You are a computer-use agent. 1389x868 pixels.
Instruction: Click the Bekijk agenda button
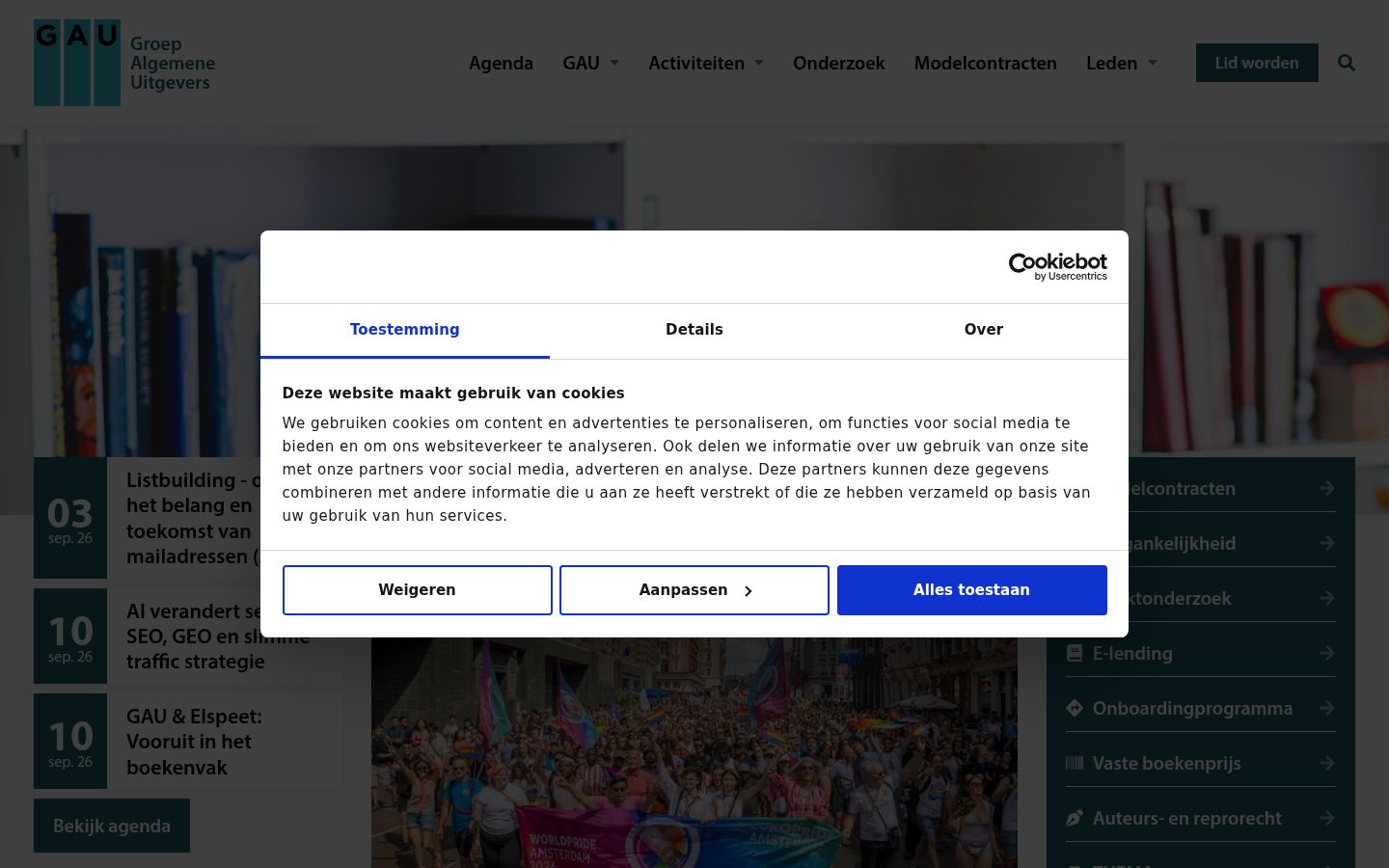click(112, 826)
